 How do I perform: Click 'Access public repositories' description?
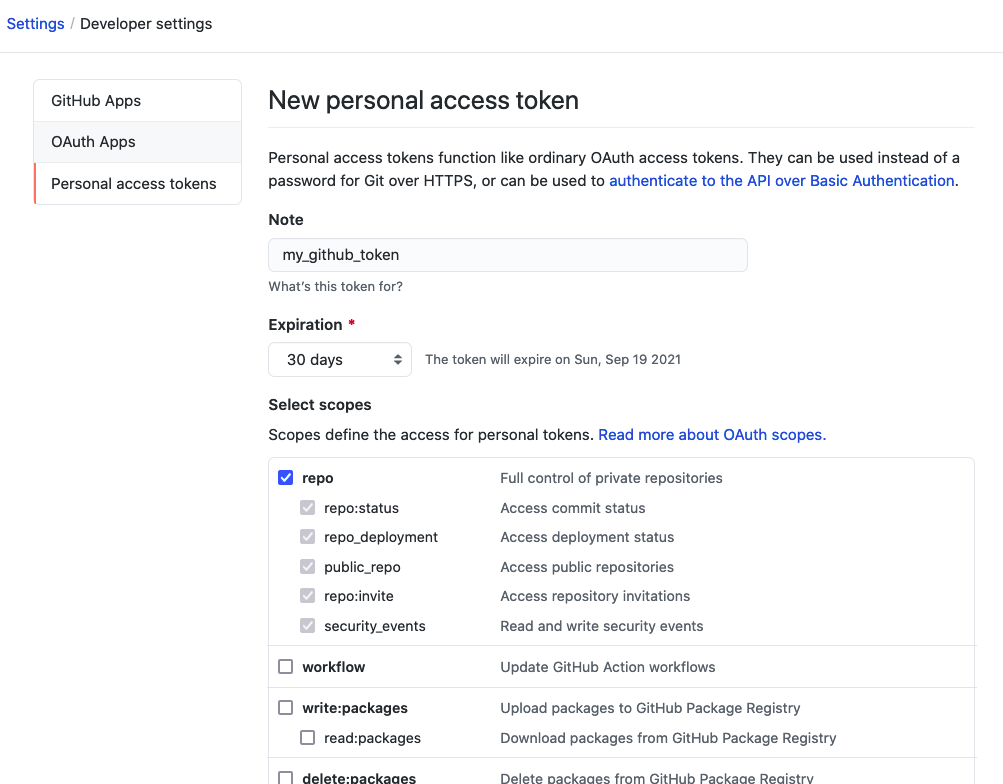click(587, 567)
